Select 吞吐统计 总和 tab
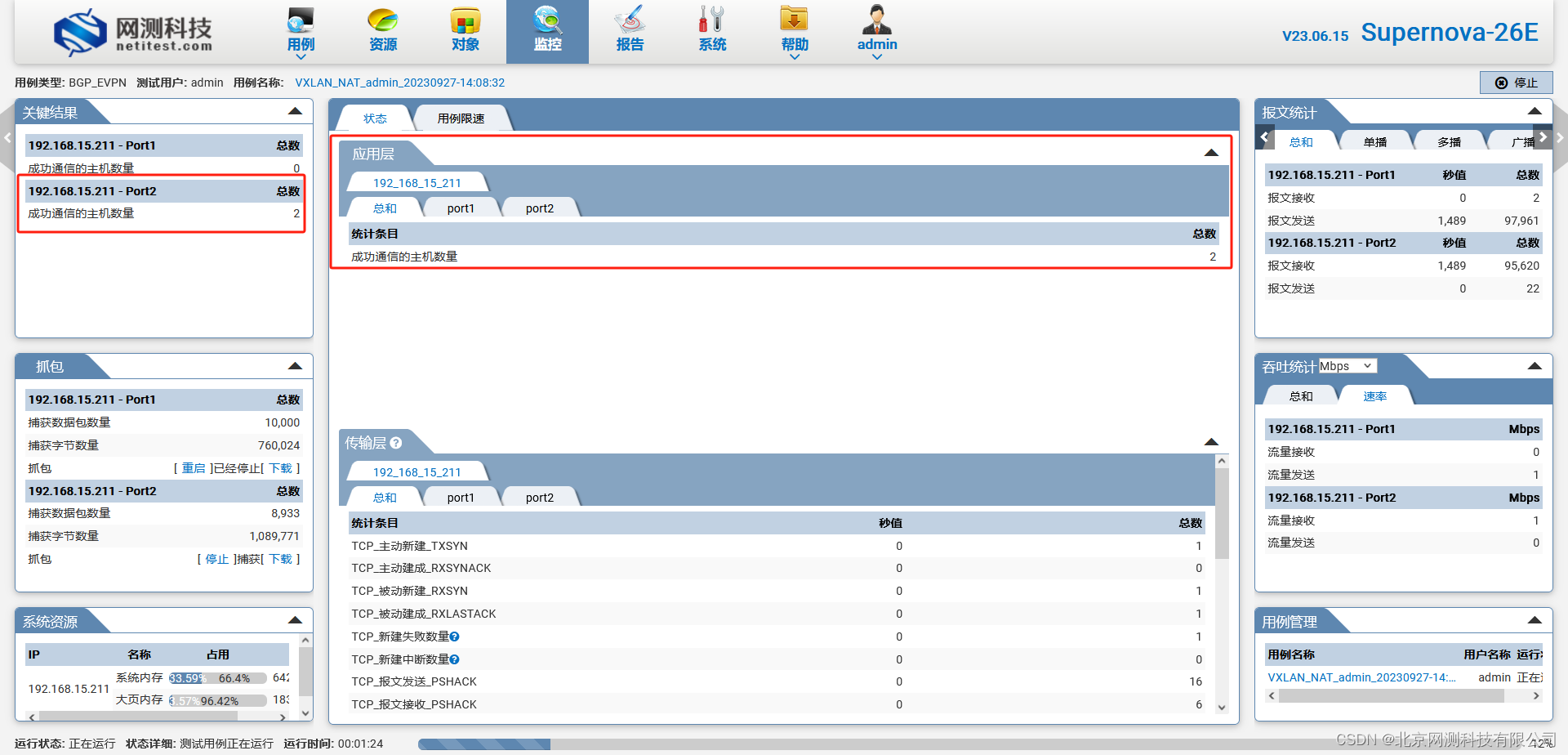The height and width of the screenshot is (755, 1568). [x=1301, y=396]
